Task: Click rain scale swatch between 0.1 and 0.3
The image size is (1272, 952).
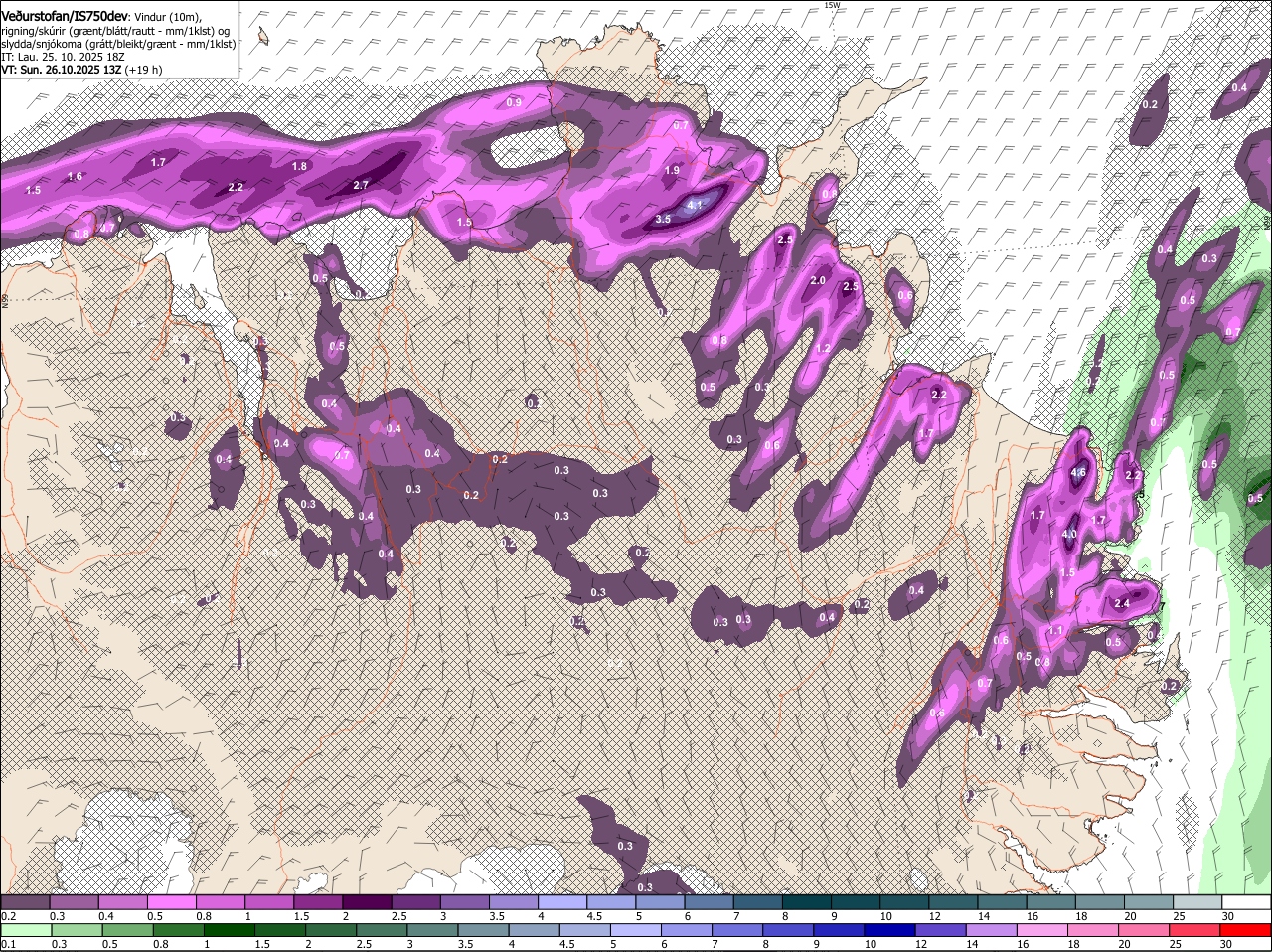Action: pos(27,930)
